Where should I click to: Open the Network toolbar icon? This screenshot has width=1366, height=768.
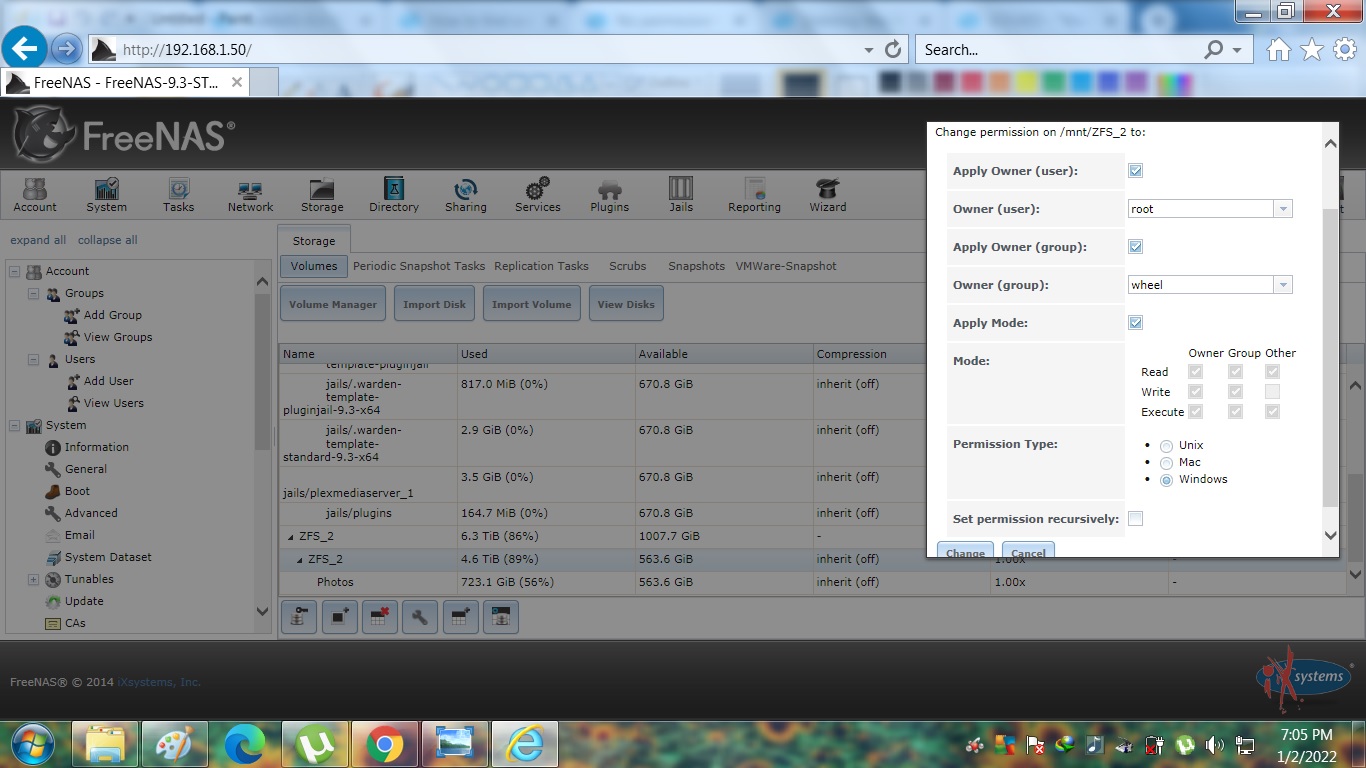[x=250, y=195]
